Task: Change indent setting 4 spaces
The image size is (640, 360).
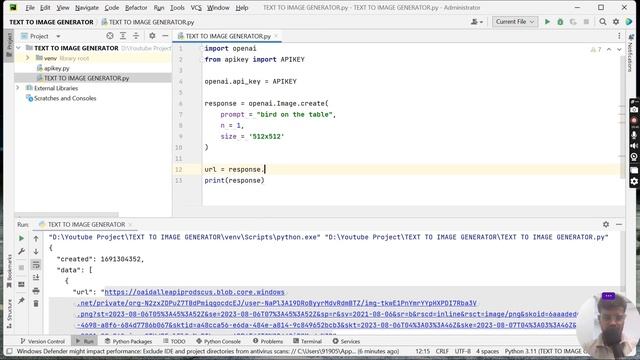Action: click(487, 351)
